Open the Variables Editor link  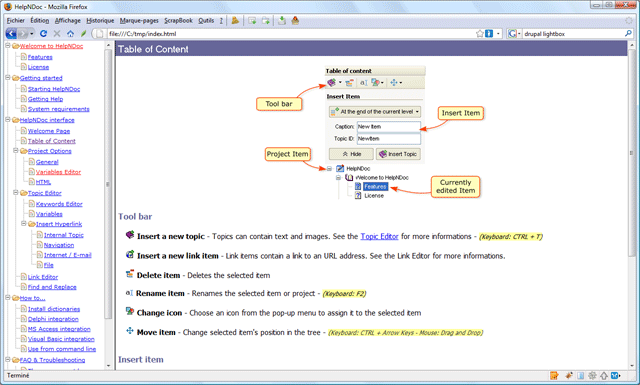pyautogui.click(x=58, y=172)
